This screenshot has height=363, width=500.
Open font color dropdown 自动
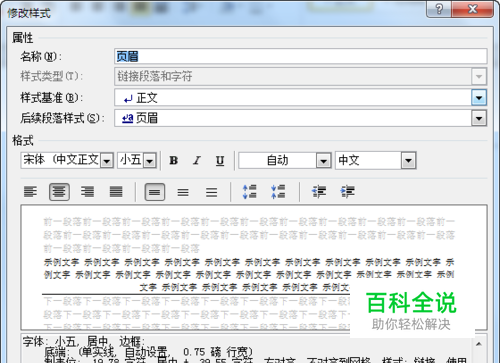323,161
